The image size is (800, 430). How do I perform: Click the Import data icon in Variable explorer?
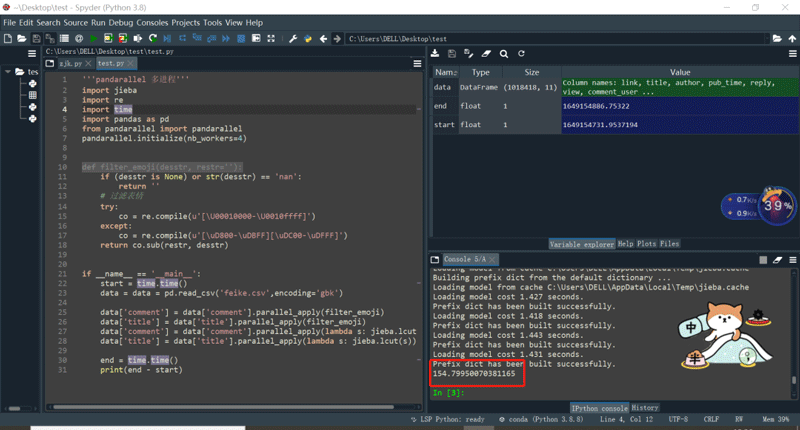click(436, 54)
